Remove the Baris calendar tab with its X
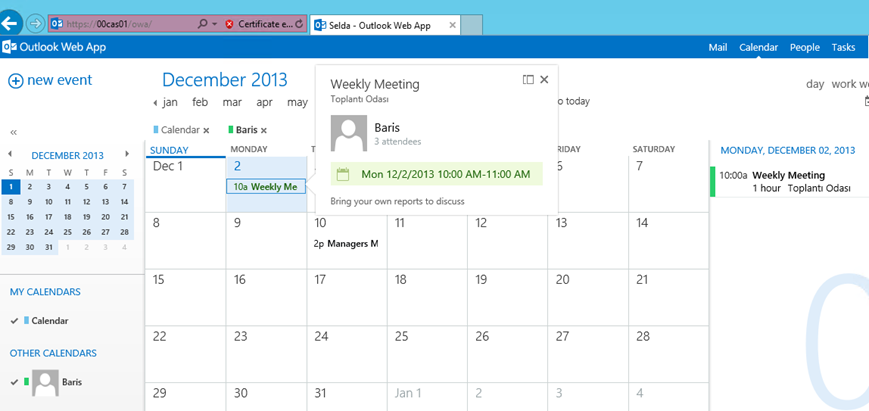869x411 pixels. tap(264, 130)
